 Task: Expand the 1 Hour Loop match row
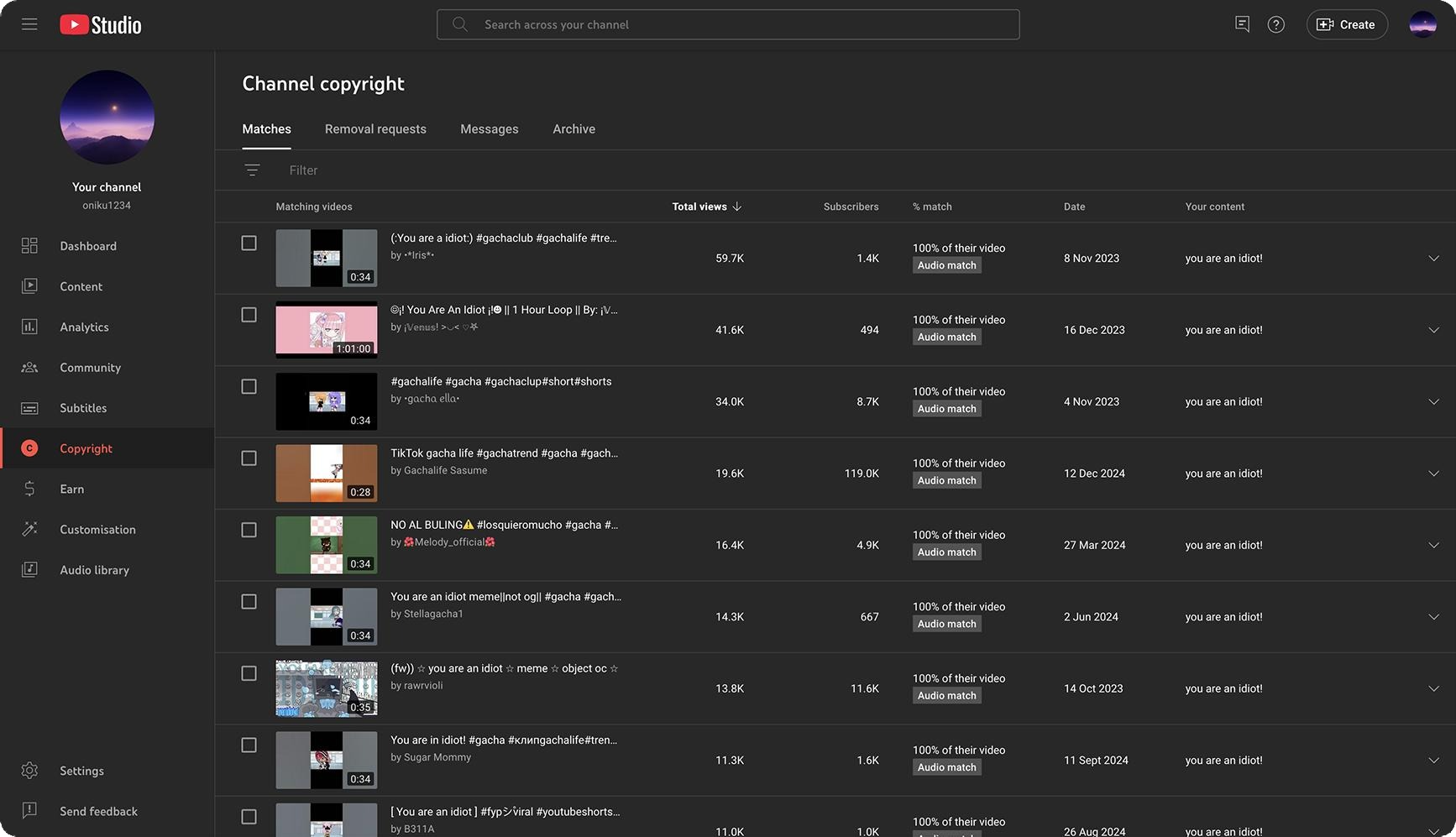coord(1433,330)
